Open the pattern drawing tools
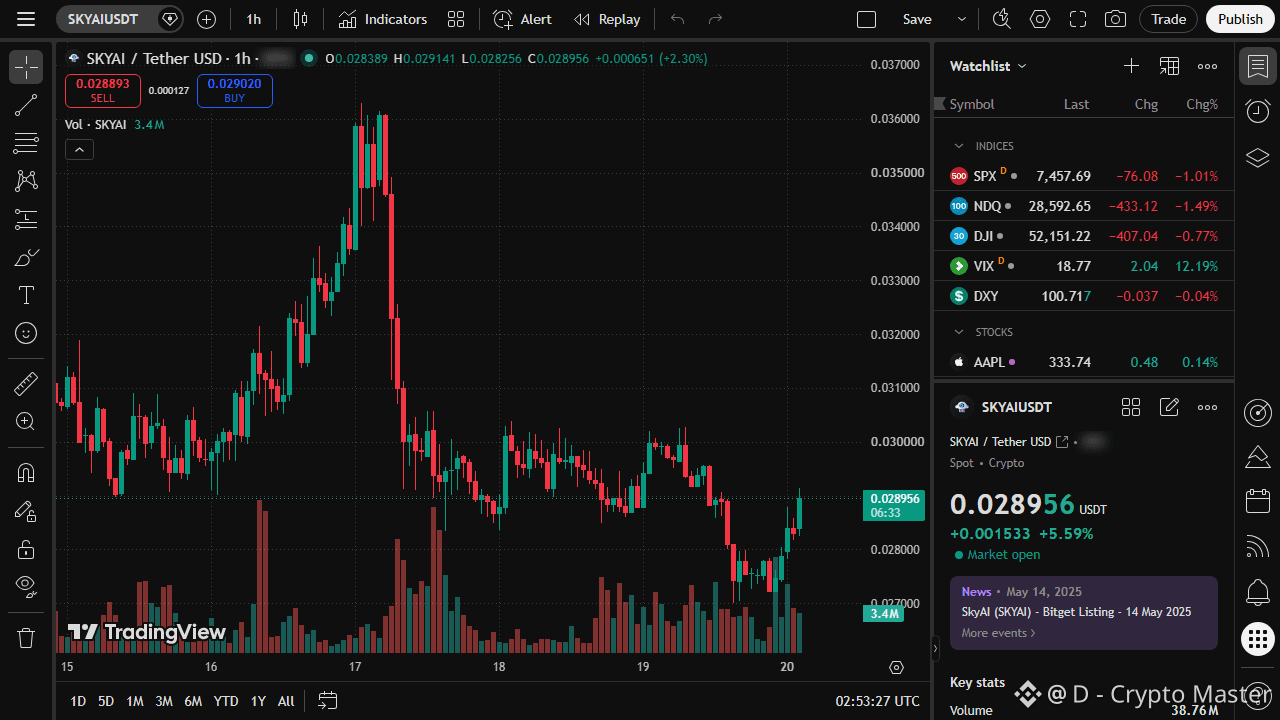Image resolution: width=1280 pixels, height=720 pixels. [x=26, y=181]
